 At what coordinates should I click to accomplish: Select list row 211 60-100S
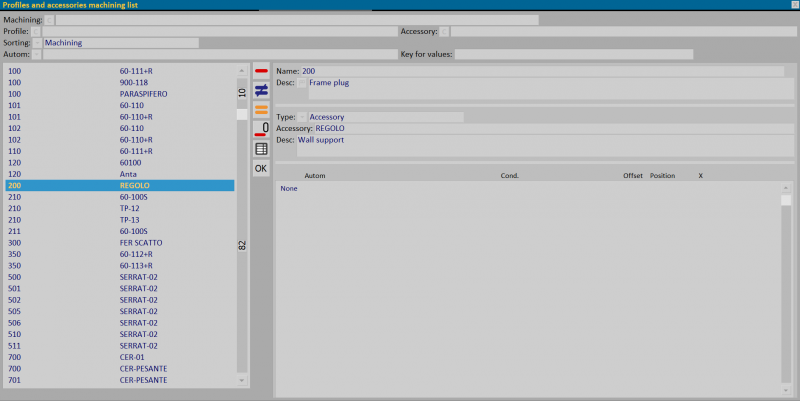point(120,232)
